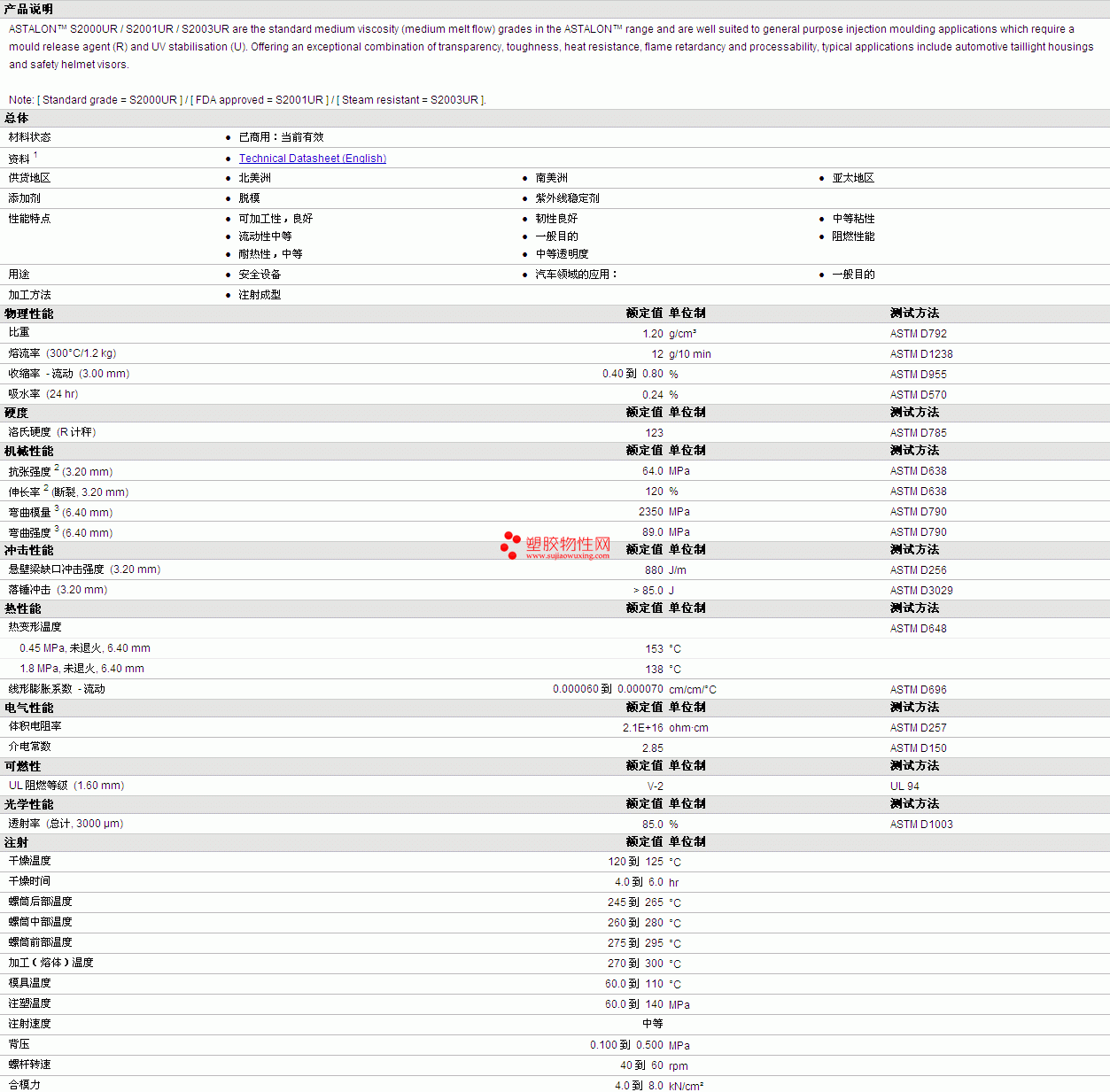
Task: Click the 悬壁梁缺口冲击强度 row label
Action: (57, 569)
